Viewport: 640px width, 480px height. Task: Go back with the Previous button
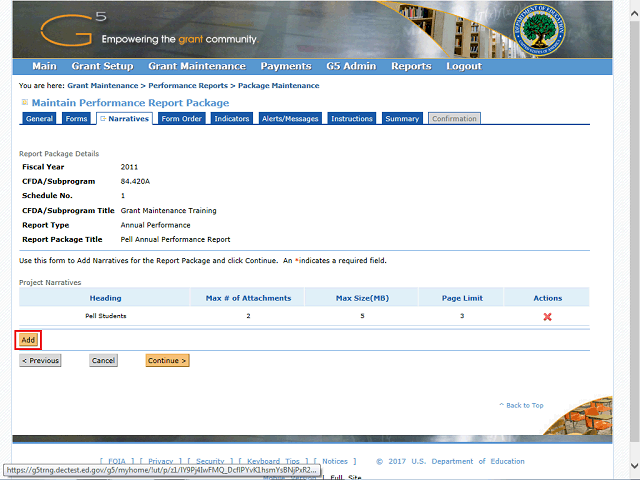point(40,360)
